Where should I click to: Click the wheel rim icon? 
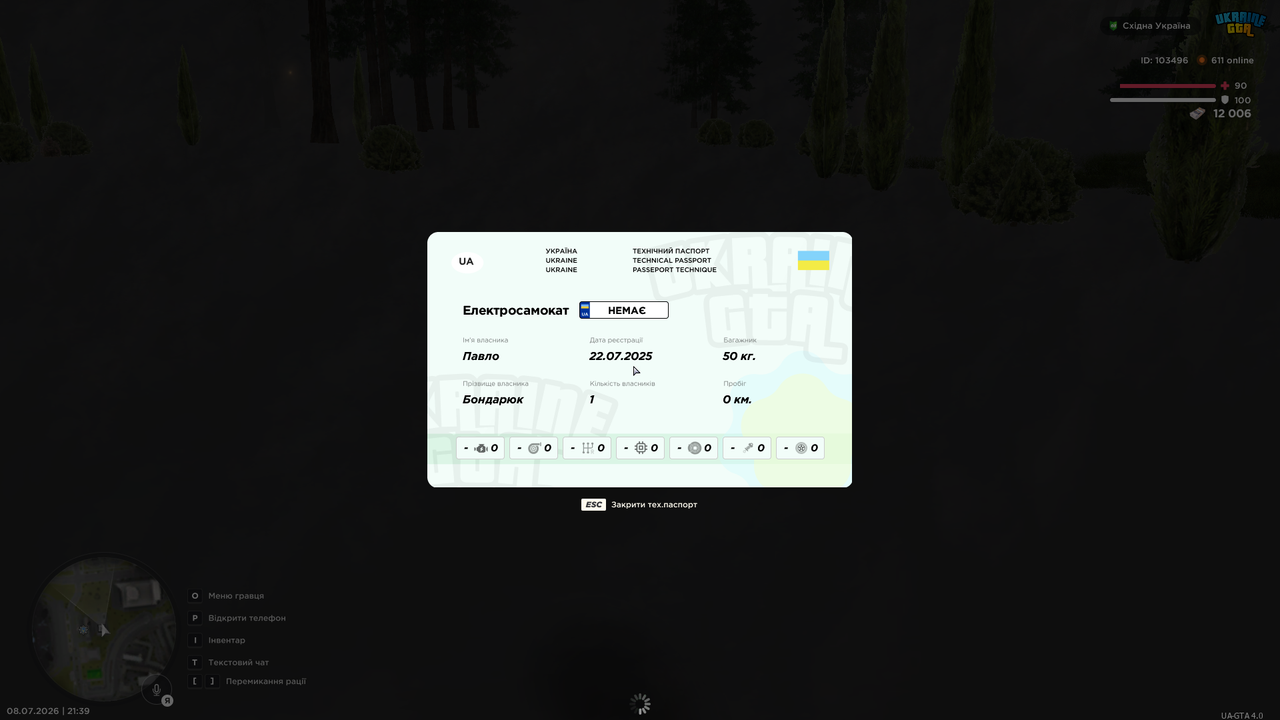click(x=801, y=448)
